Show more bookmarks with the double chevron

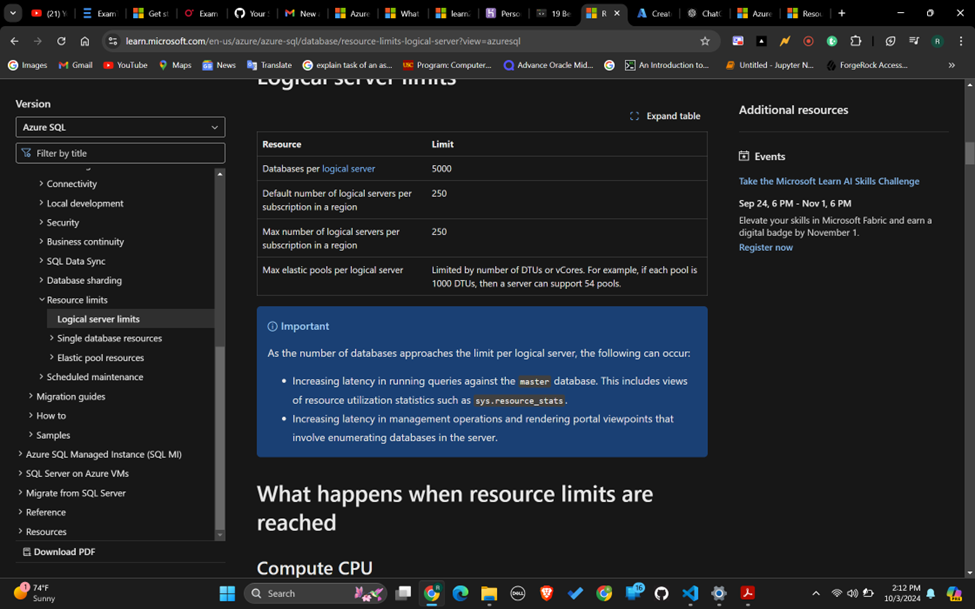coord(951,65)
